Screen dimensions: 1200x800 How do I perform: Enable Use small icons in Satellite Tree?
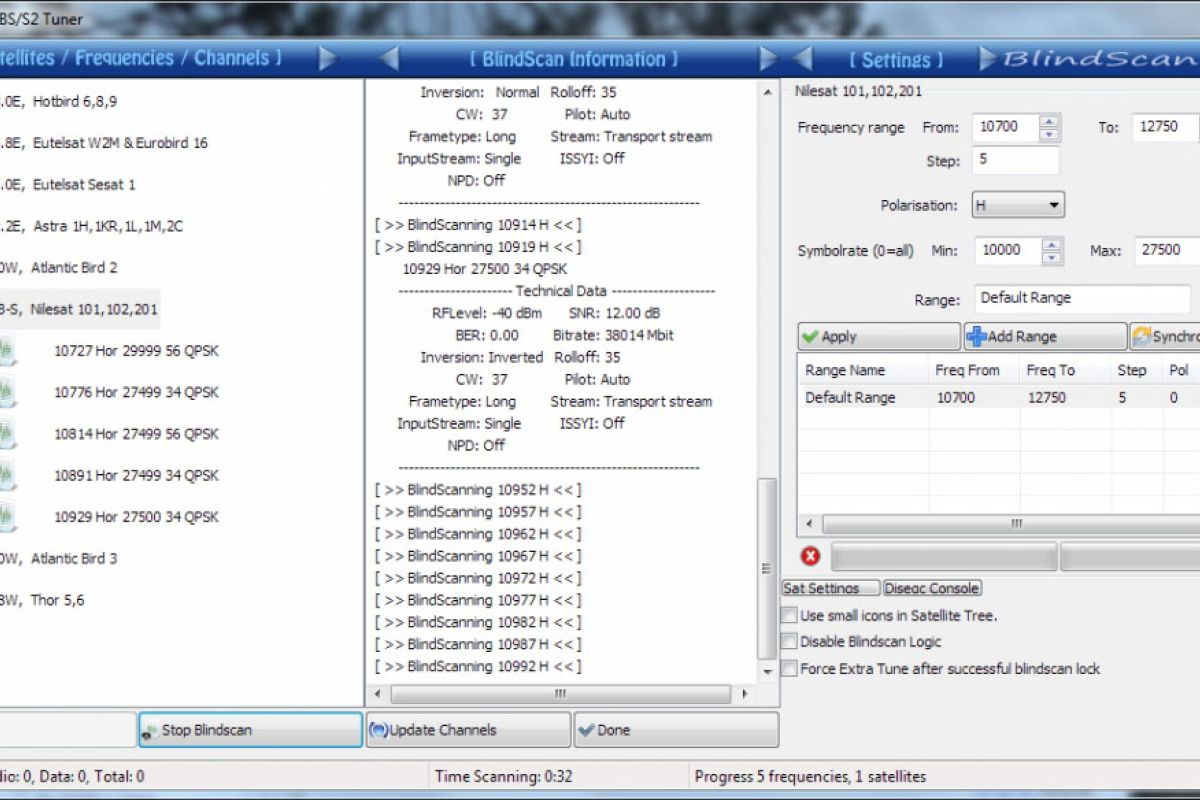(x=790, y=615)
